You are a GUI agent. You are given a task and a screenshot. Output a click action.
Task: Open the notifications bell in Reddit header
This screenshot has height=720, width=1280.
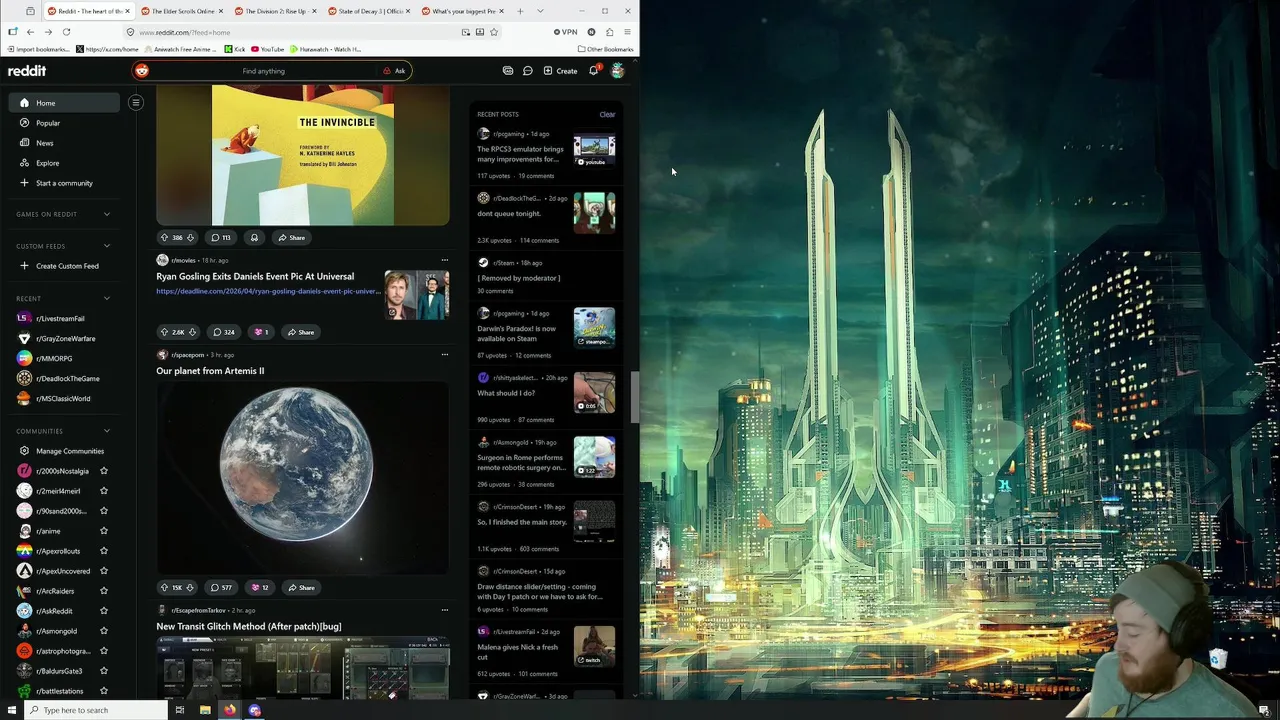[x=593, y=71]
